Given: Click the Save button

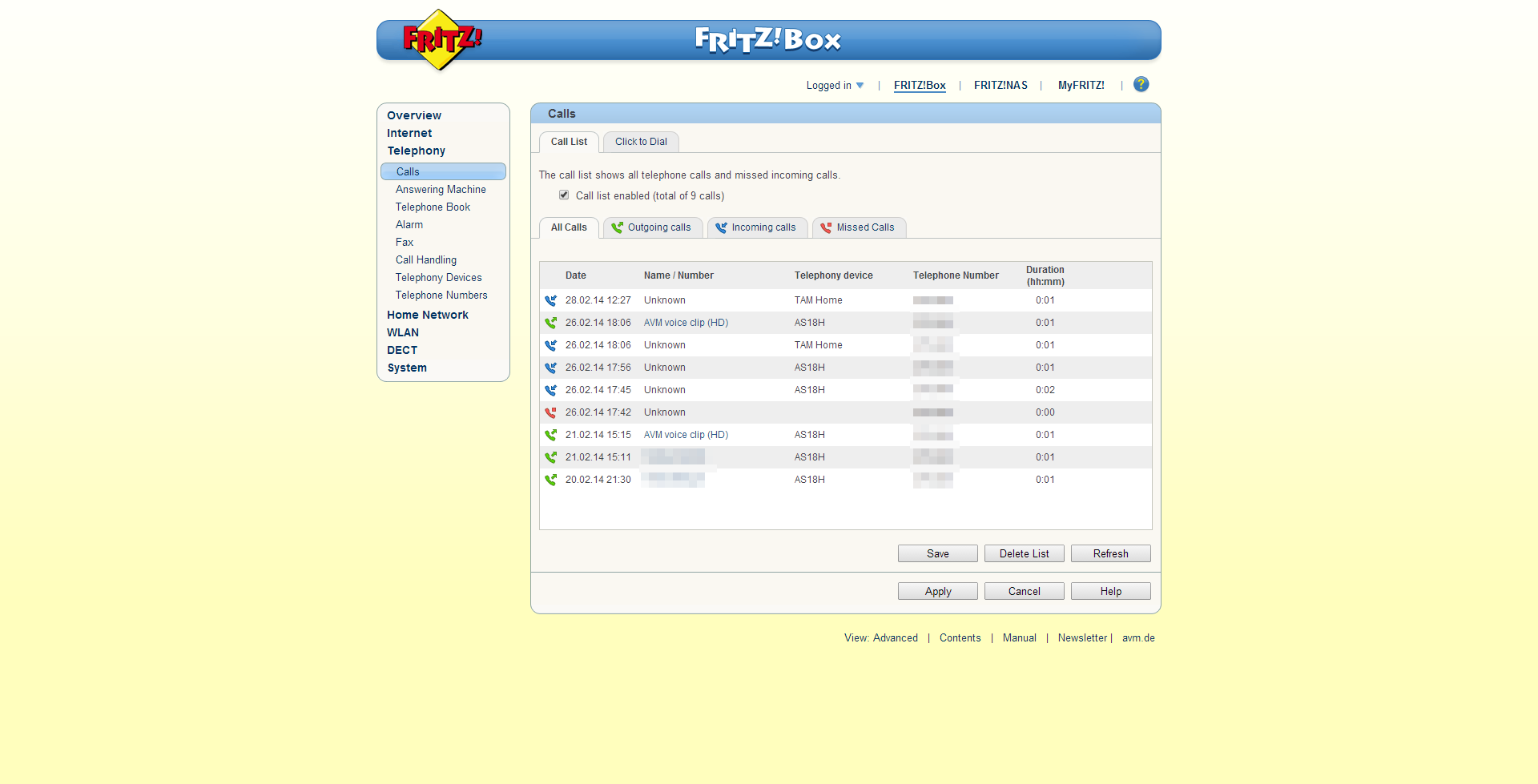Looking at the screenshot, I should [x=938, y=553].
